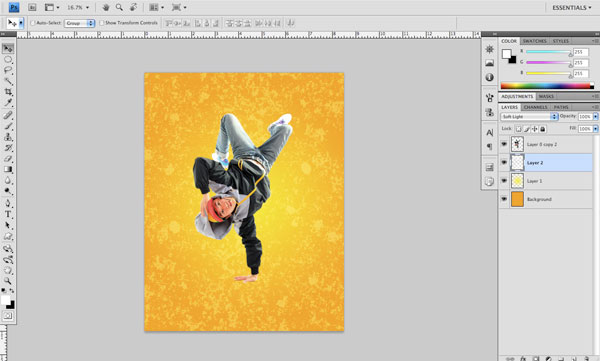Open the Screen Mode dropdown
This screenshot has height=361, width=600.
[179, 7]
